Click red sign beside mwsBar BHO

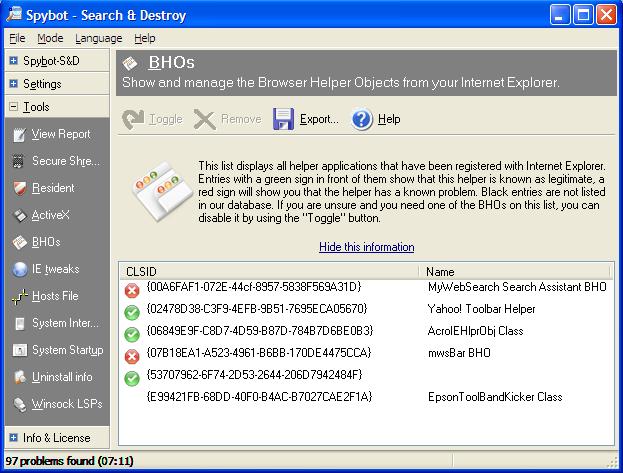pos(132,356)
